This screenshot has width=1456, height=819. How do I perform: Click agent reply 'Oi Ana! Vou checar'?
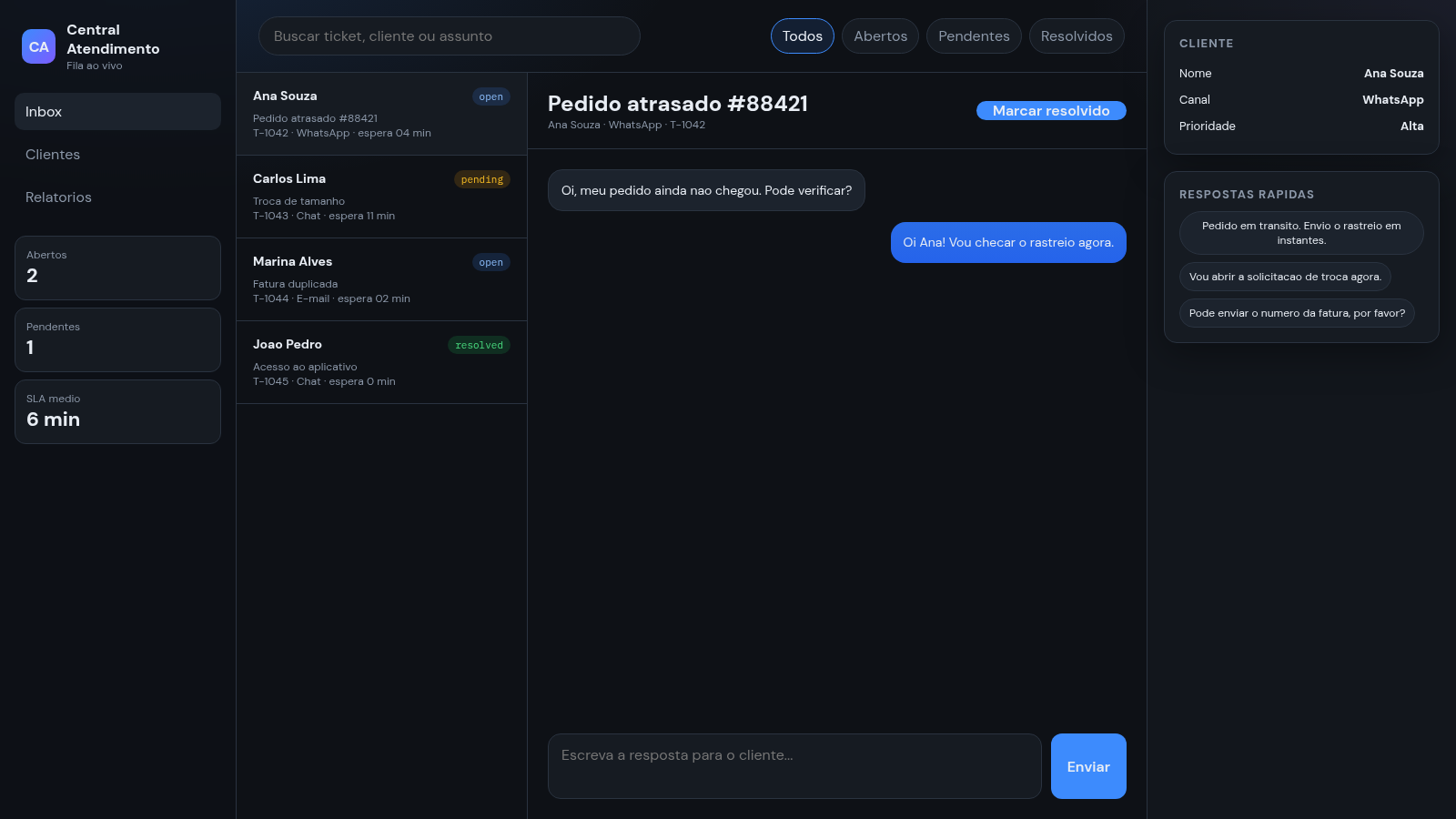(x=1008, y=242)
